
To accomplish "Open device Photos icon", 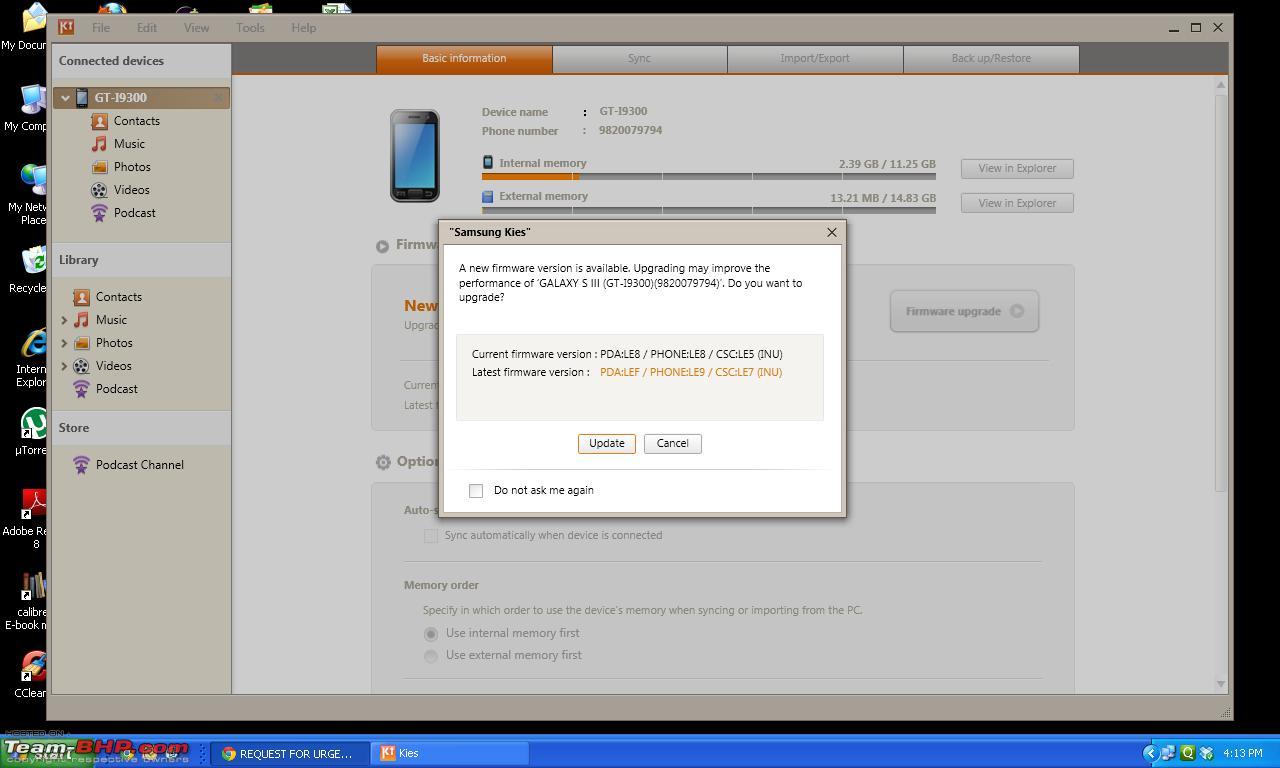I will (99, 167).
